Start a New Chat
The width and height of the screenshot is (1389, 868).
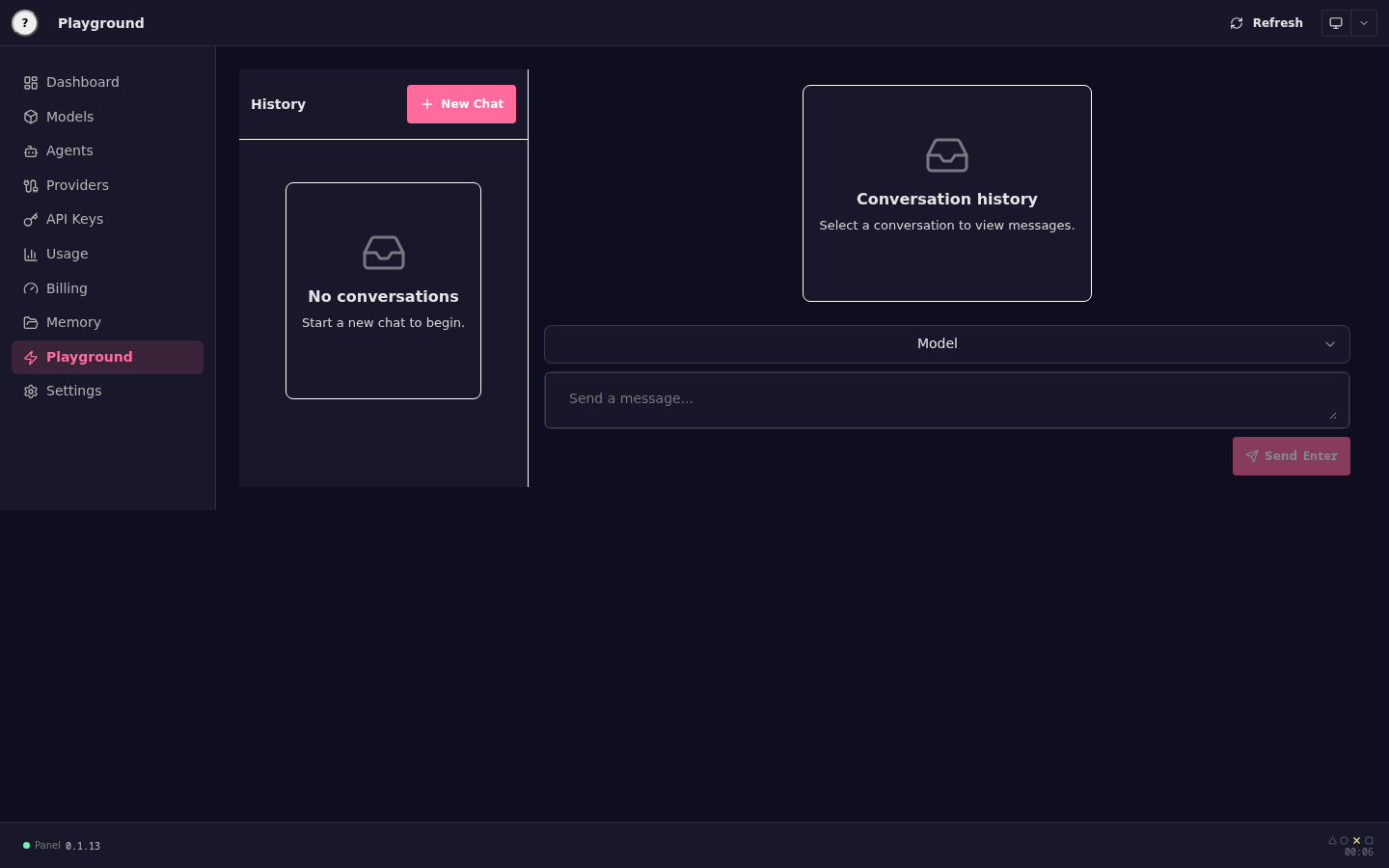click(461, 104)
